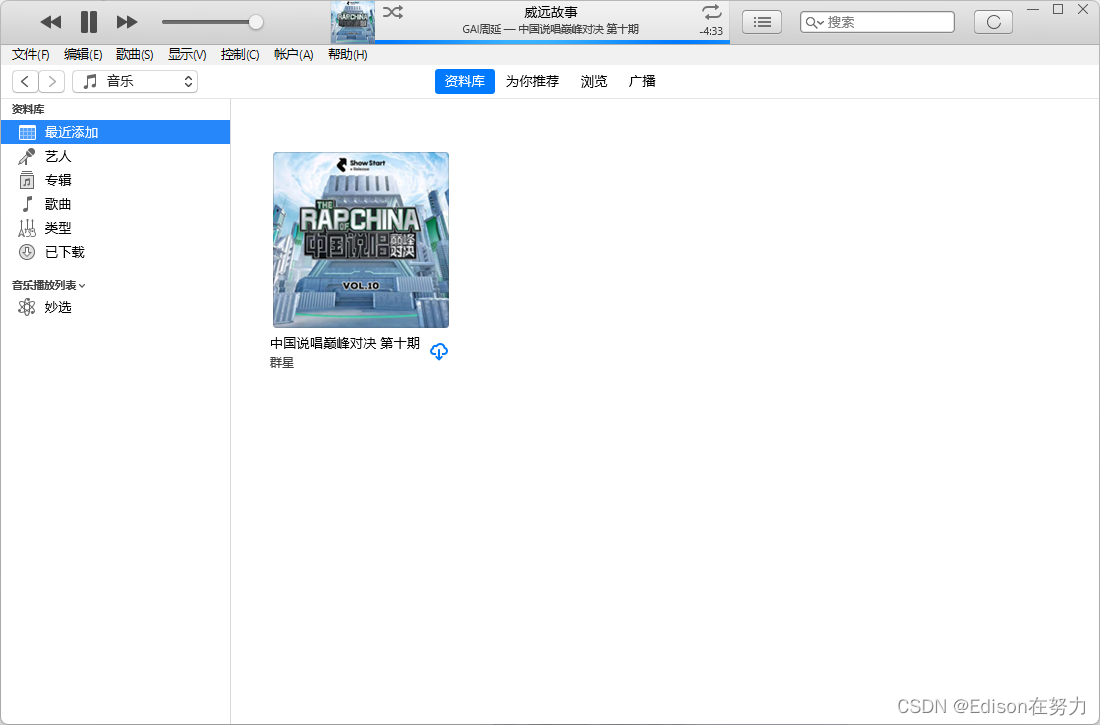The height and width of the screenshot is (725, 1100).
Task: Open the Up Next queue list icon
Action: [x=761, y=21]
